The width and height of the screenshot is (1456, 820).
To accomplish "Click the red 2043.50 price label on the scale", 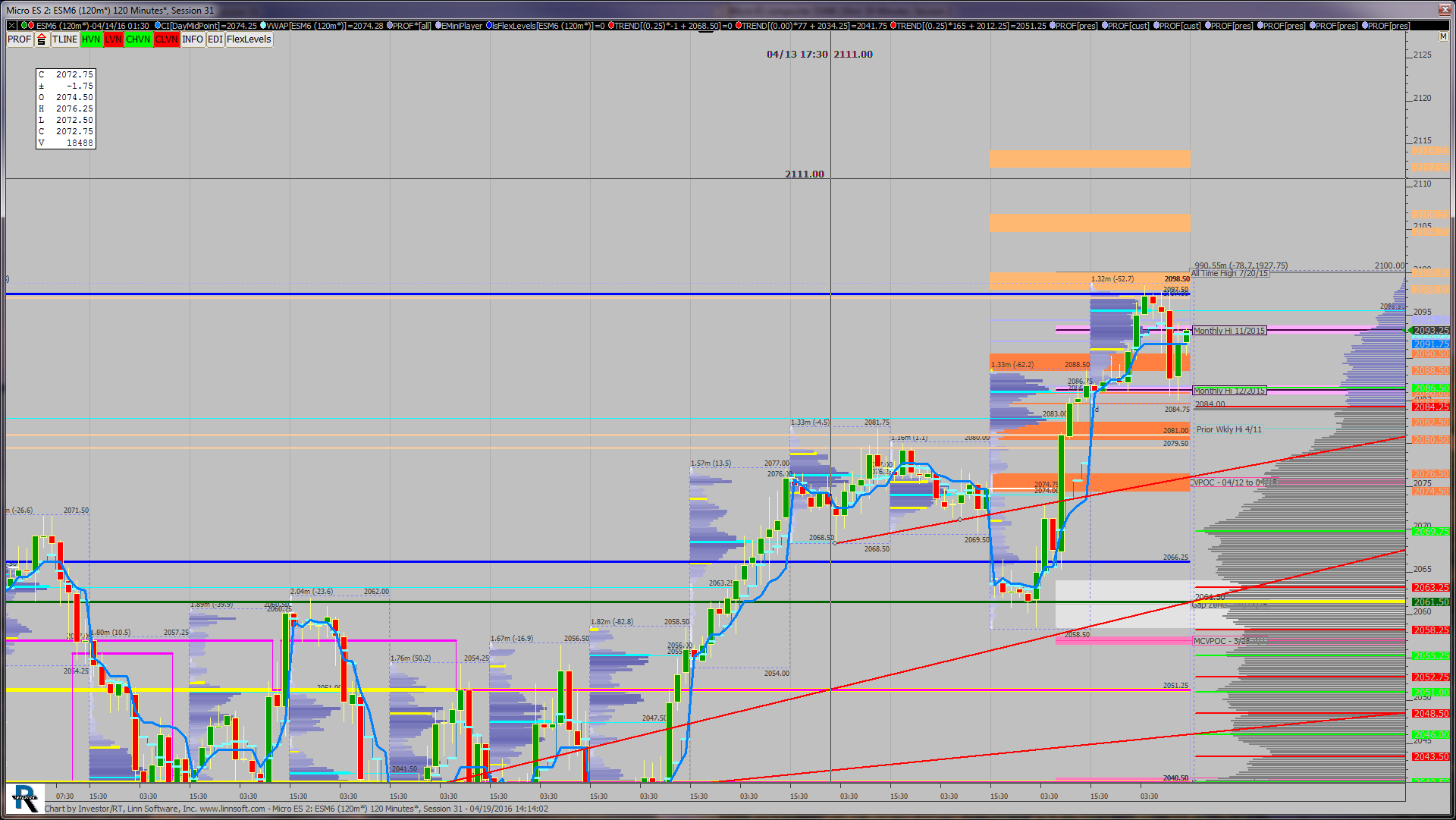I will (1431, 757).
